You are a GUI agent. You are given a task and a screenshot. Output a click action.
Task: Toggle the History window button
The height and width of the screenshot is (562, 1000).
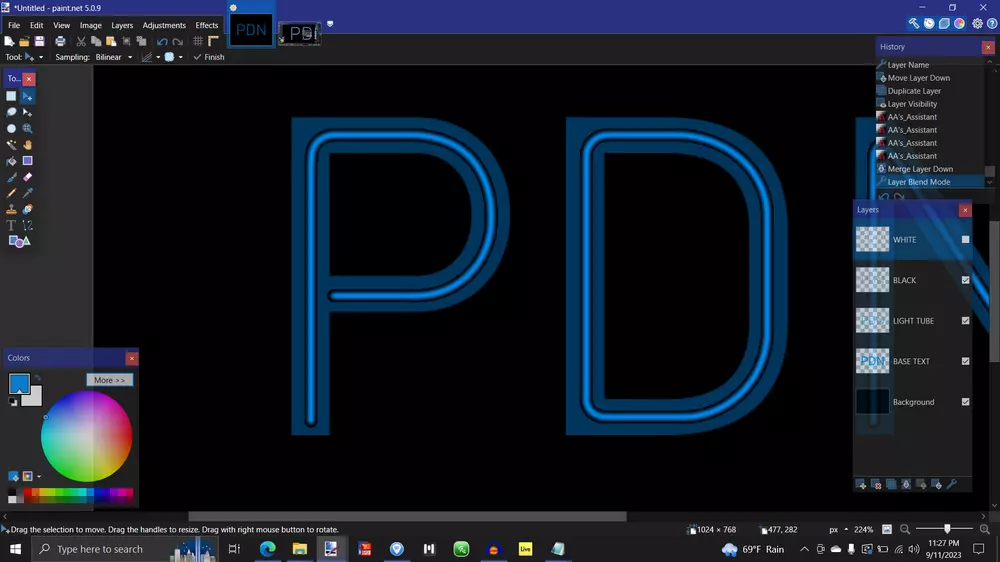click(929, 24)
